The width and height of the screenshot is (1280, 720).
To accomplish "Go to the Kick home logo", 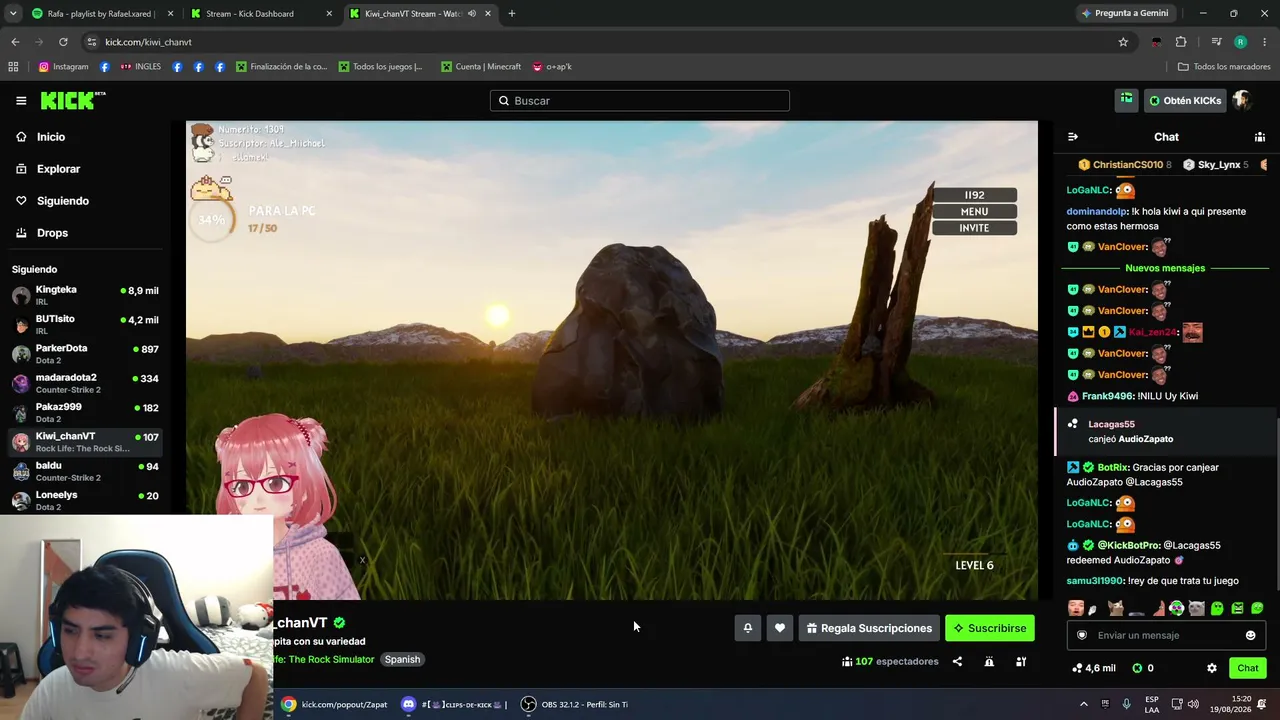I will coord(73,100).
